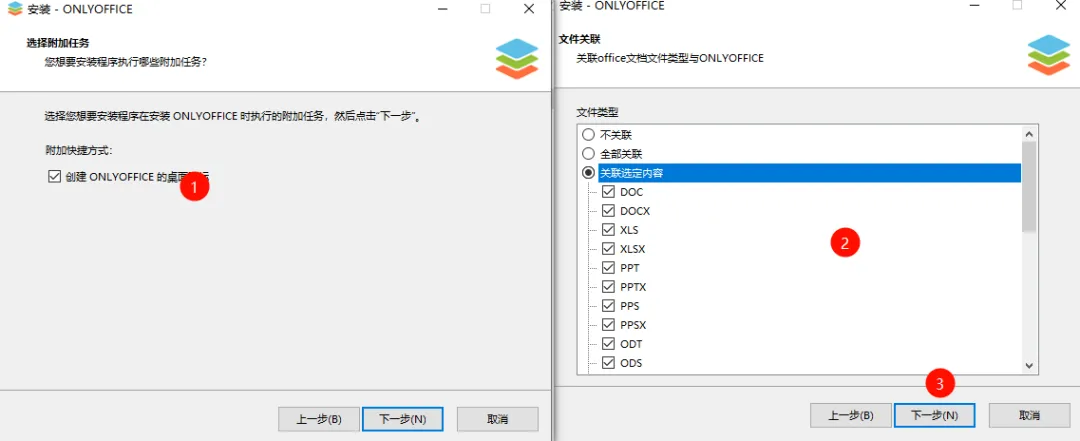The height and width of the screenshot is (441, 1080).
Task: Uncheck the PPSX file type checkbox
Action: point(608,325)
